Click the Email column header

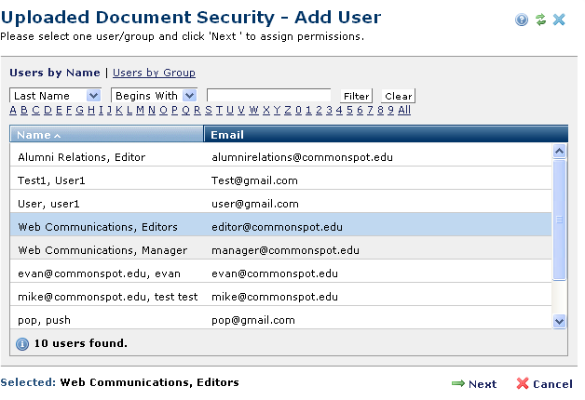386,134
